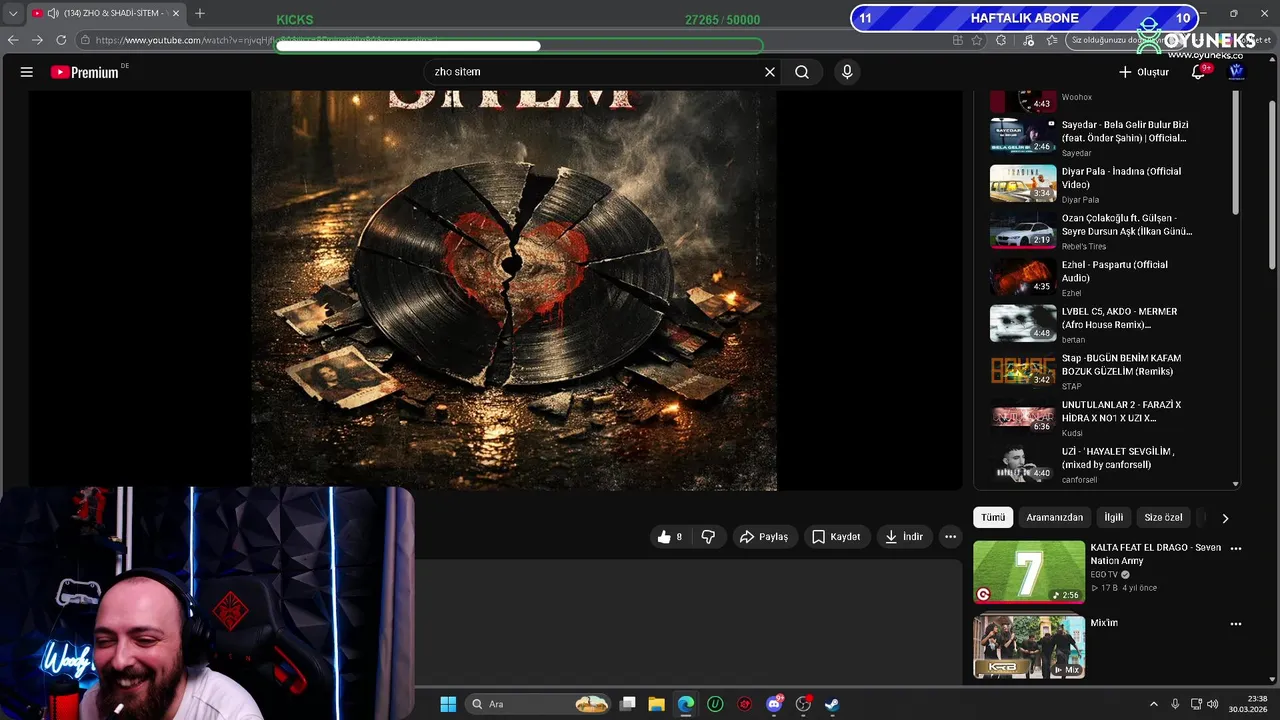Image resolution: width=1280 pixels, height=720 pixels.
Task: Click the Oluştur create button
Action: (x=1144, y=72)
